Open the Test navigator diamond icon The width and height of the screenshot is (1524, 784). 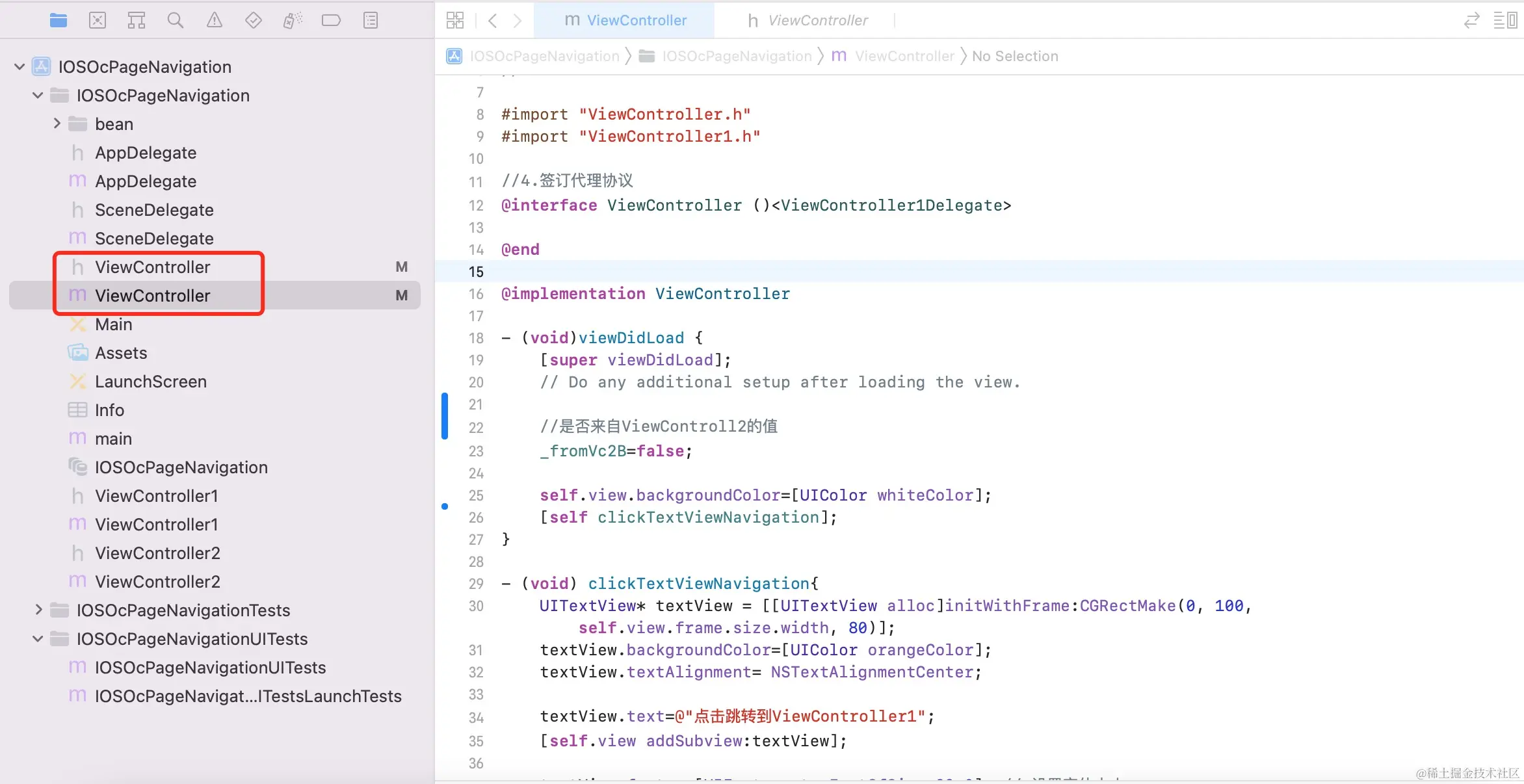coord(254,21)
